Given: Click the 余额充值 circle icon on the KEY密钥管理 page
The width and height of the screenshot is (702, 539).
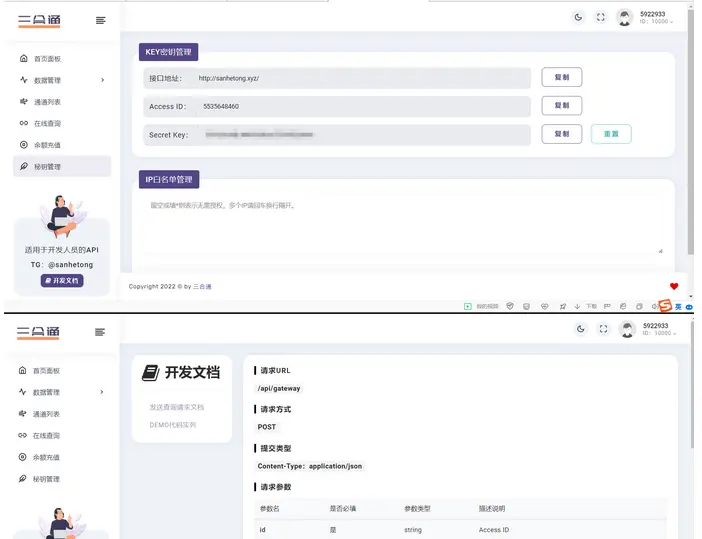Looking at the screenshot, I should [24, 145].
